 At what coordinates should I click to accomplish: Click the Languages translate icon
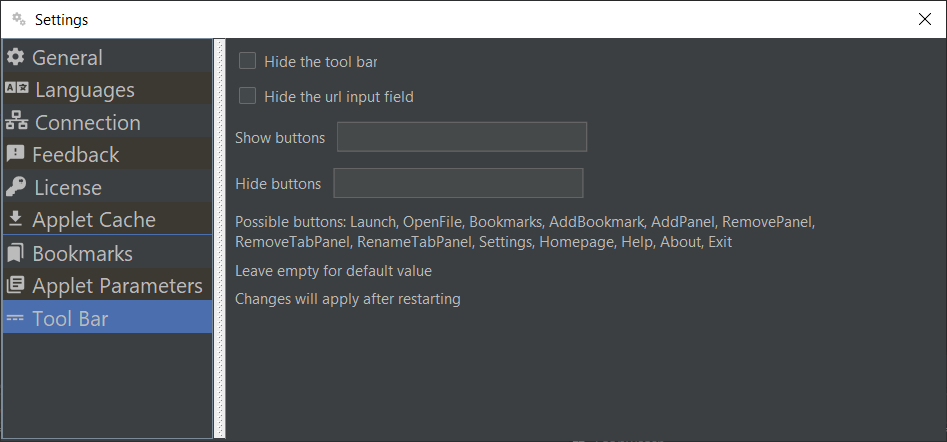17,88
